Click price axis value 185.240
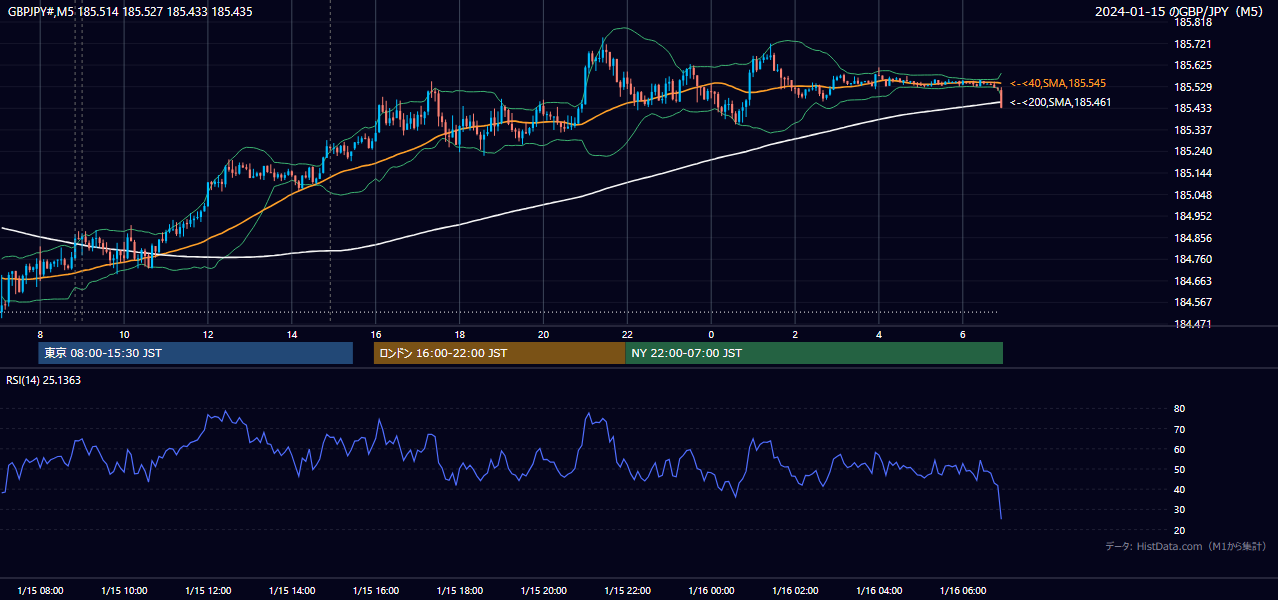 coord(1192,151)
